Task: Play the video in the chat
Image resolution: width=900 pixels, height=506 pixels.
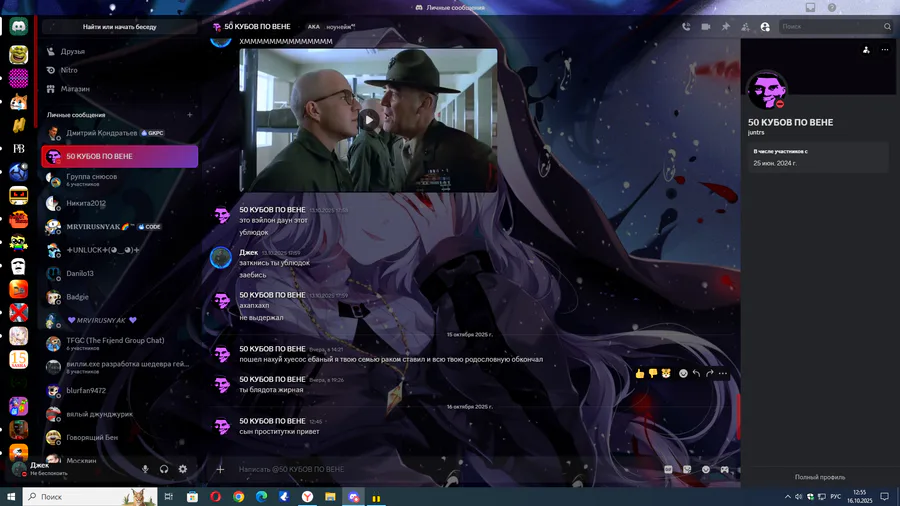Action: (368, 120)
